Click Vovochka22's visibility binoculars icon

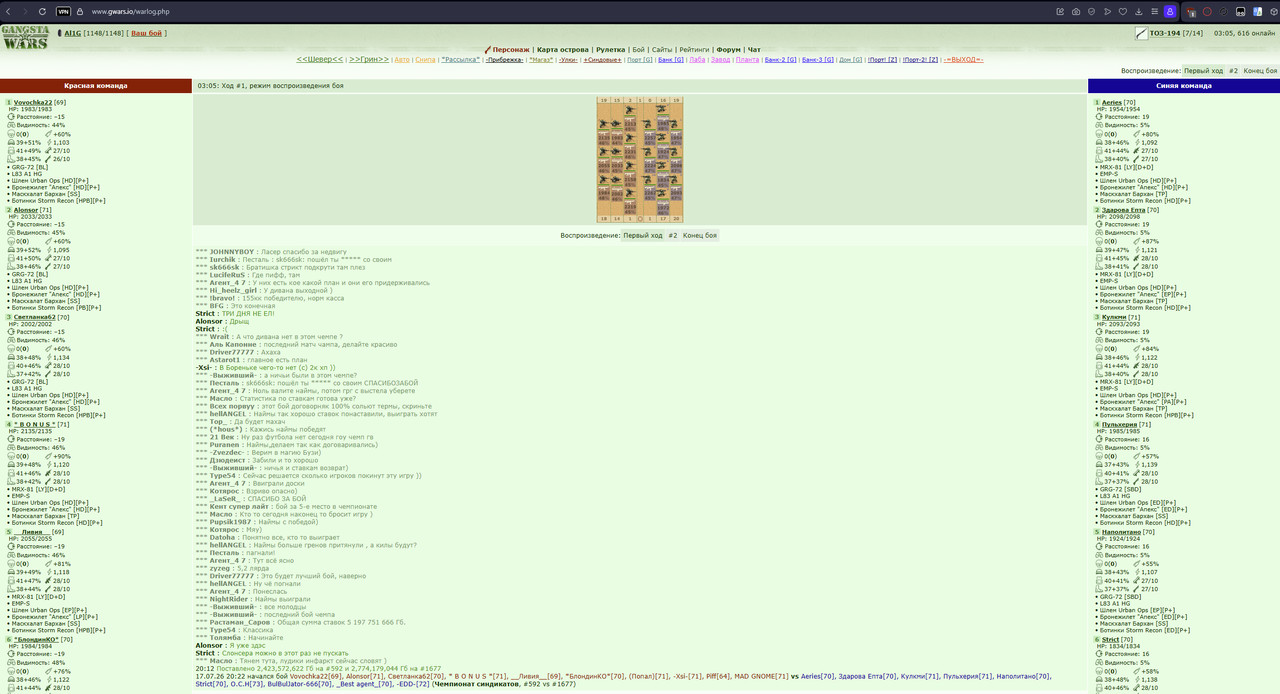(x=11, y=125)
